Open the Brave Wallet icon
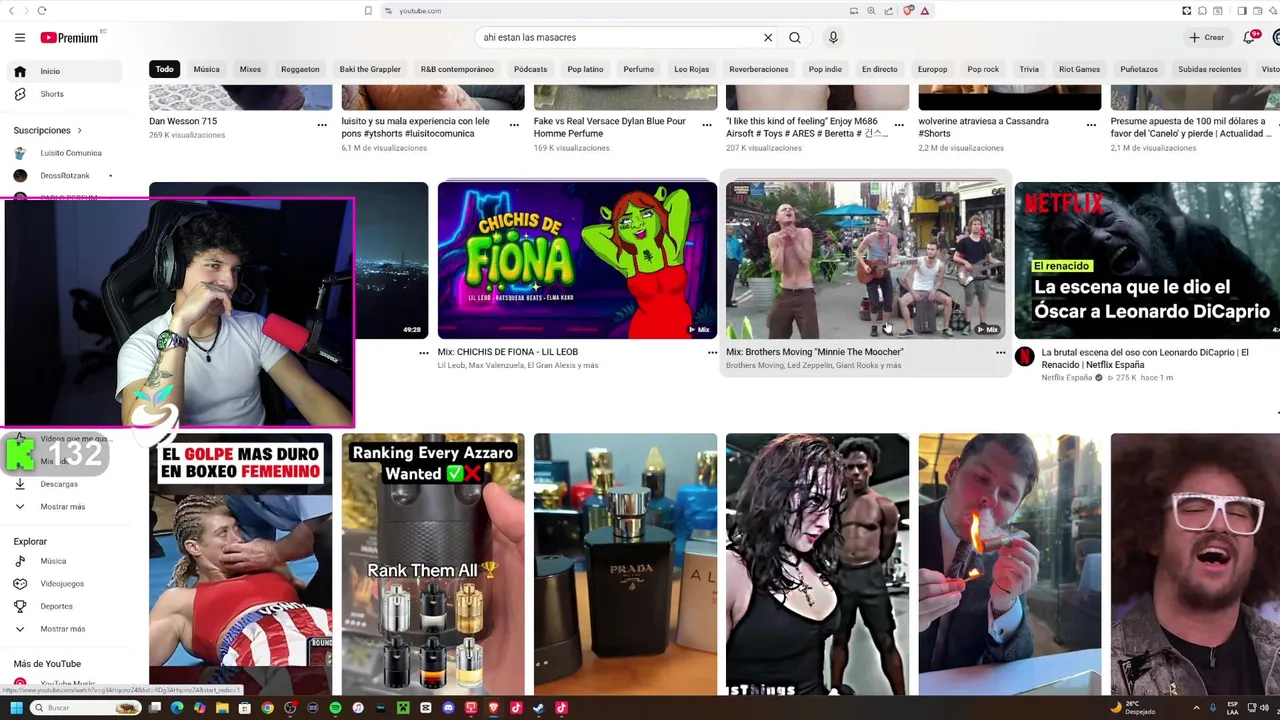 [1257, 11]
